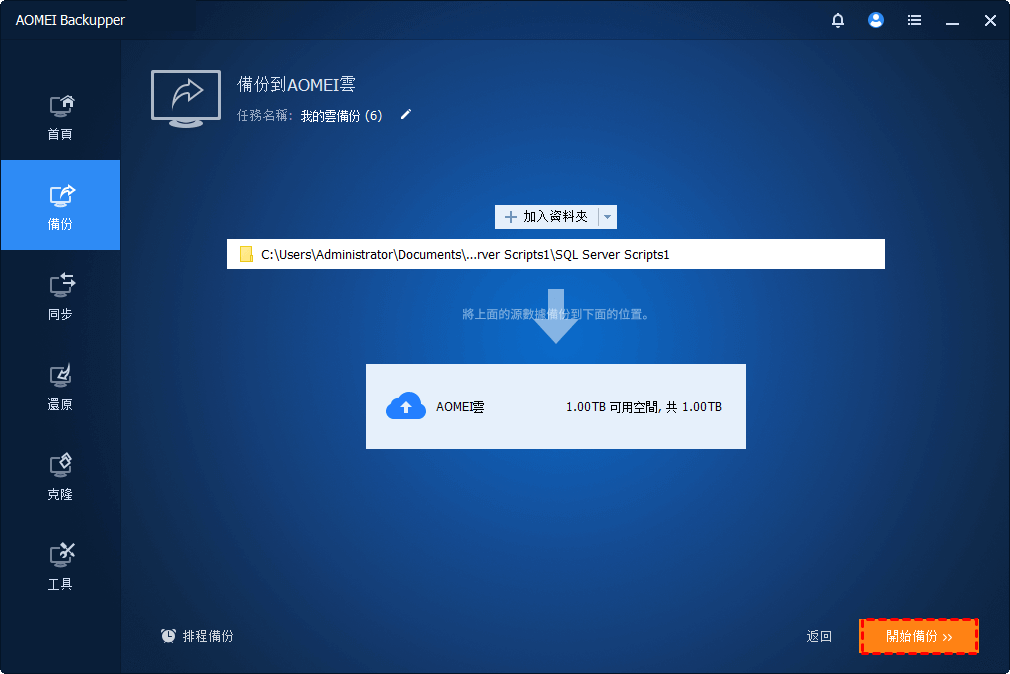Open the 工具 tools tab
1010x674 pixels.
[61, 566]
